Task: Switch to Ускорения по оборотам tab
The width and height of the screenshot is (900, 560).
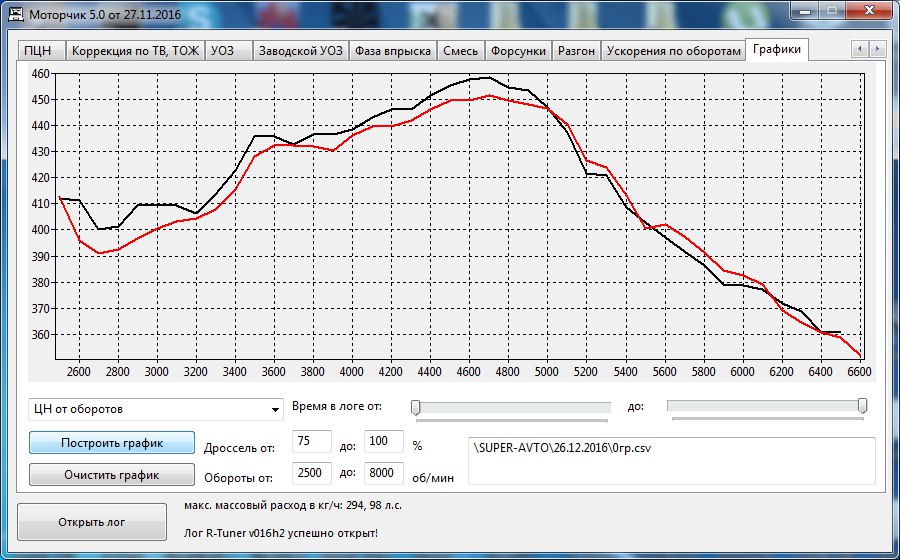Action: coord(673,51)
